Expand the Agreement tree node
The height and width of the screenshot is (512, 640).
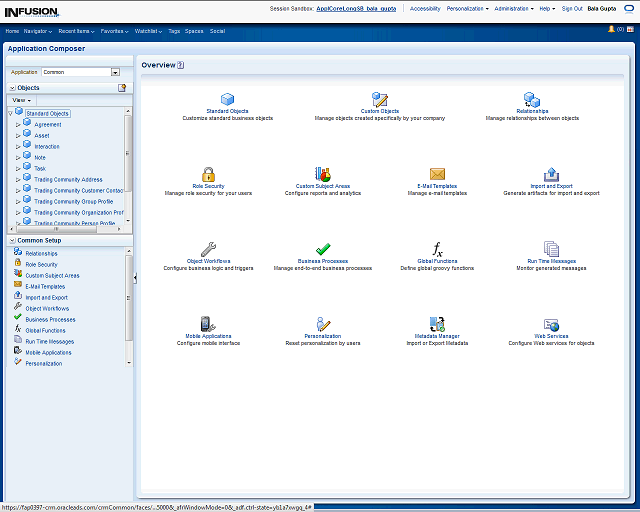[x=17, y=124]
